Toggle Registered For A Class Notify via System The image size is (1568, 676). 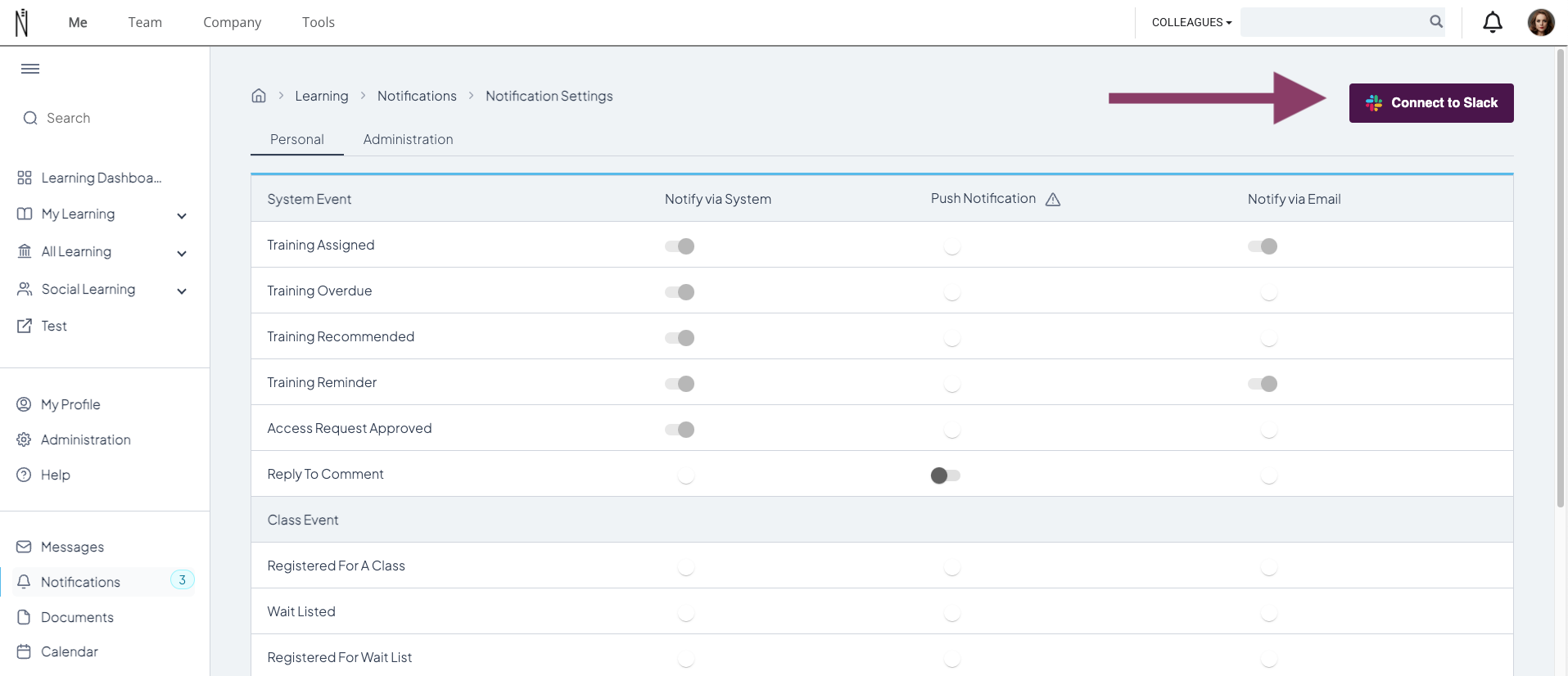685,567
